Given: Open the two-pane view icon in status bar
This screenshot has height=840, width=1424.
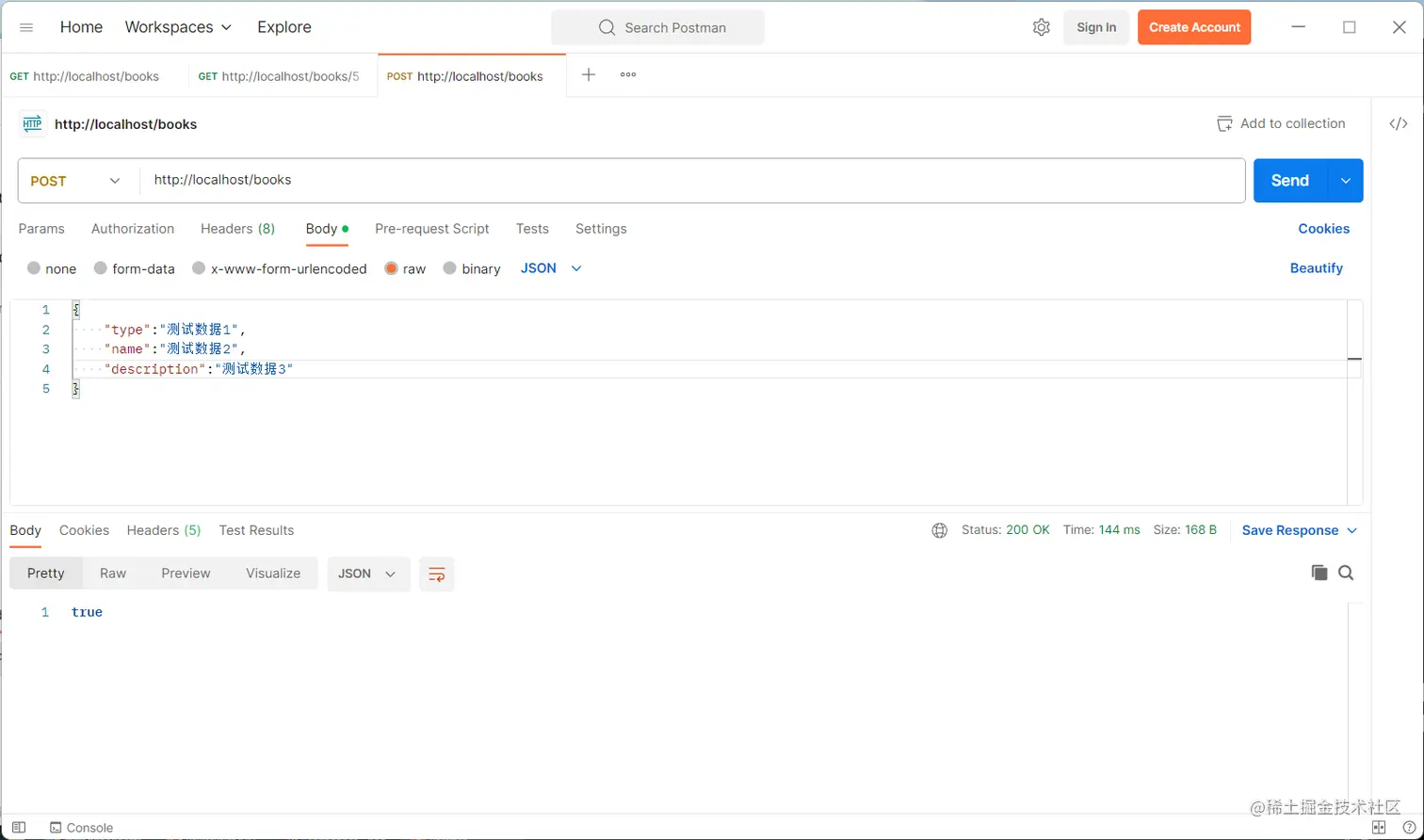Looking at the screenshot, I should click(x=1380, y=828).
